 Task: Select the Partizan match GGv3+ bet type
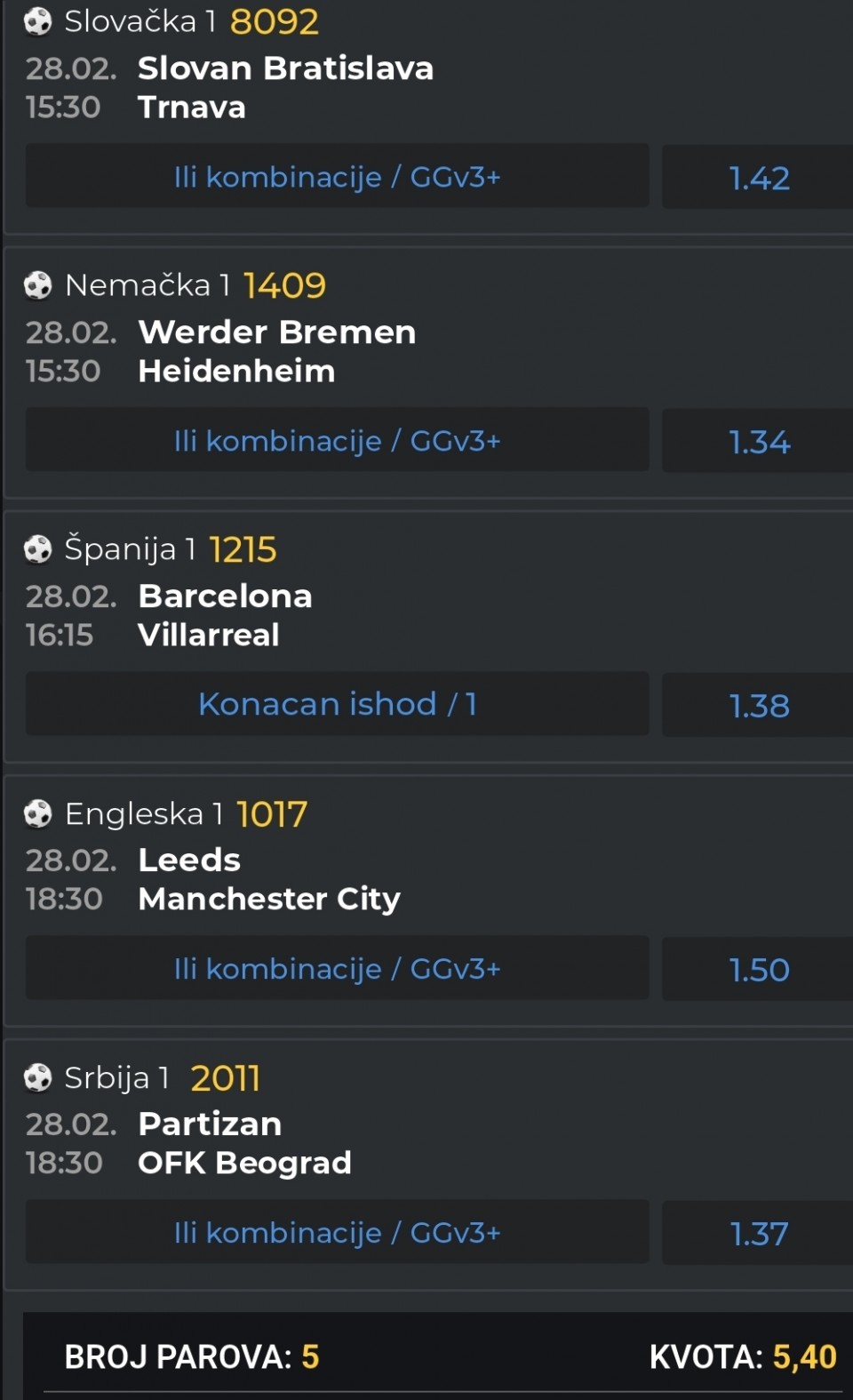(x=338, y=1233)
